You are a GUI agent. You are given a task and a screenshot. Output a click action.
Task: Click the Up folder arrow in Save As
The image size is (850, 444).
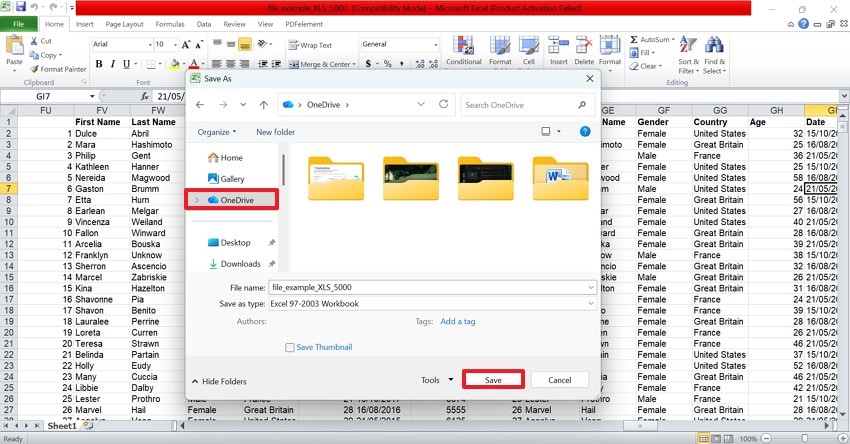[x=263, y=105]
